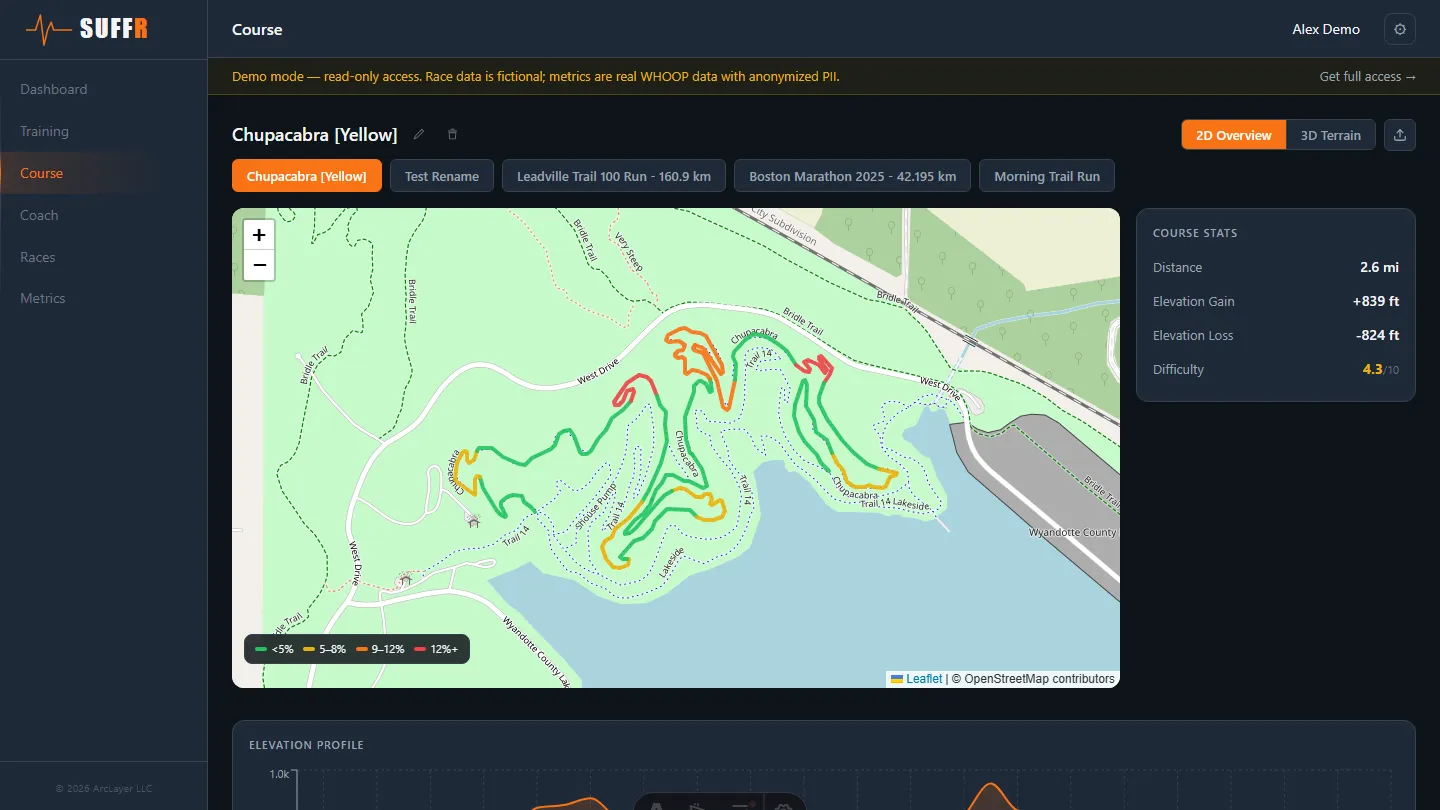Go to Training section

(x=45, y=131)
